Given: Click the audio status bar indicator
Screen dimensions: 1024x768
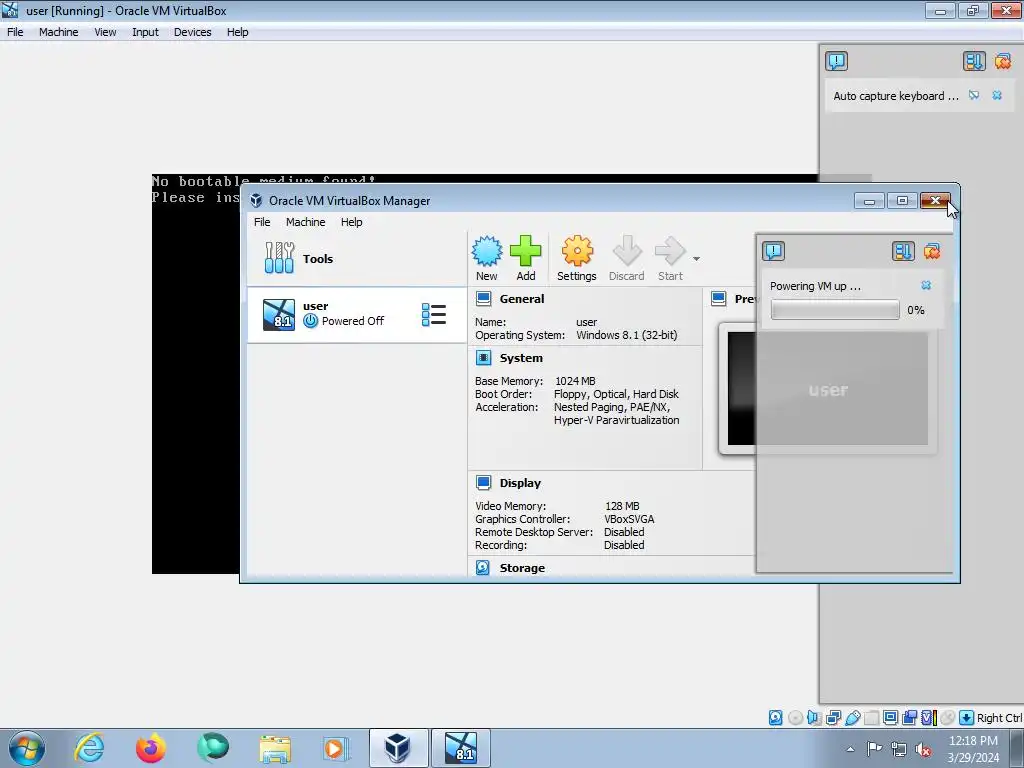Looking at the screenshot, I should pyautogui.click(x=814, y=718).
